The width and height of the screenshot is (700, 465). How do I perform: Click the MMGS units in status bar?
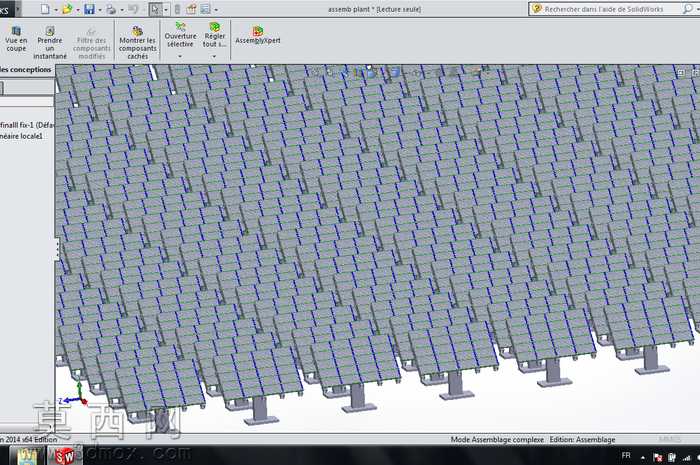pyautogui.click(x=669, y=440)
